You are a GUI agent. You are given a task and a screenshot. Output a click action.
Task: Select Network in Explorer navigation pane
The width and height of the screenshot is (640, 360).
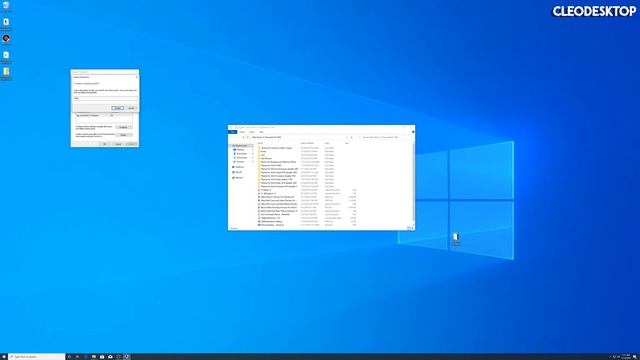(238, 178)
